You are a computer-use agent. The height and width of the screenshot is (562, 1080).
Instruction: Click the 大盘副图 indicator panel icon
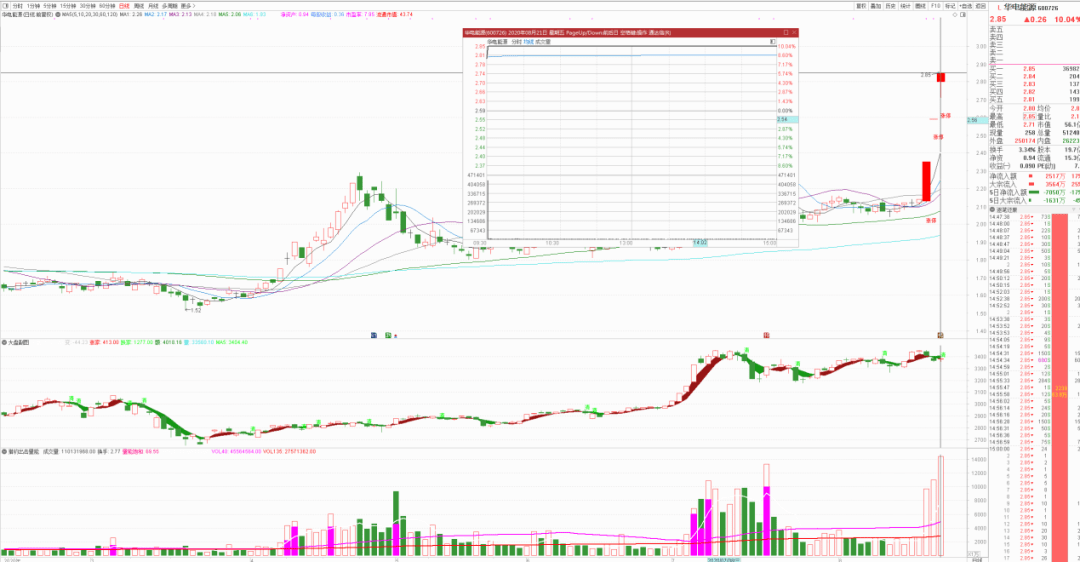pos(4,342)
